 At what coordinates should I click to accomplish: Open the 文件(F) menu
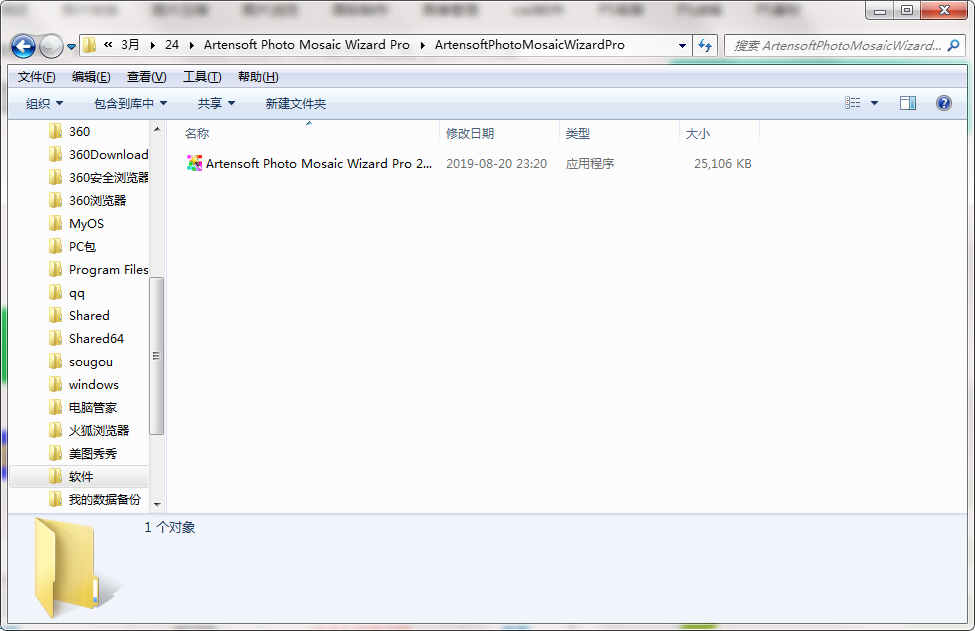point(37,76)
